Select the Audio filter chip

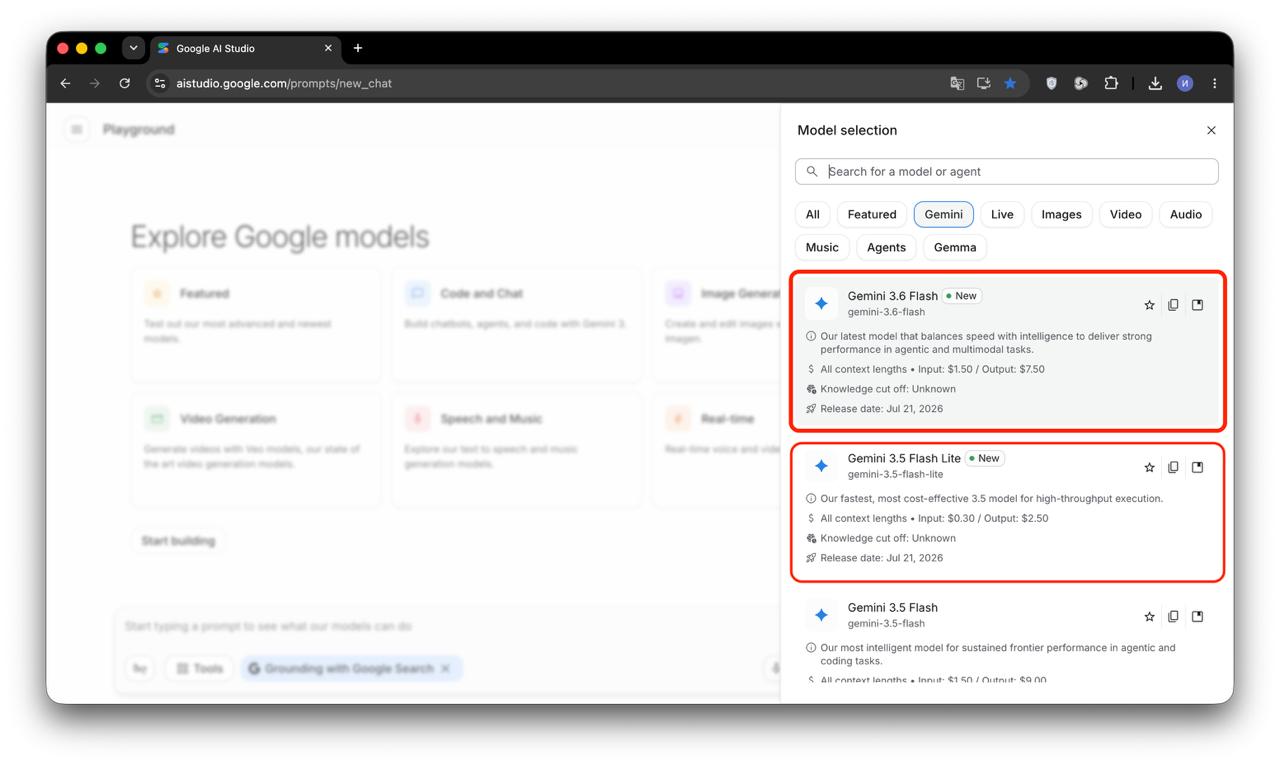pyautogui.click(x=1186, y=214)
